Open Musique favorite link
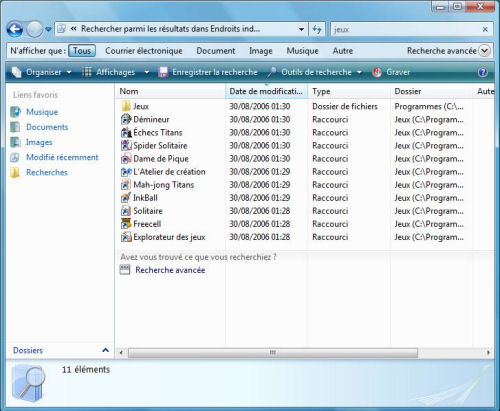 point(42,112)
